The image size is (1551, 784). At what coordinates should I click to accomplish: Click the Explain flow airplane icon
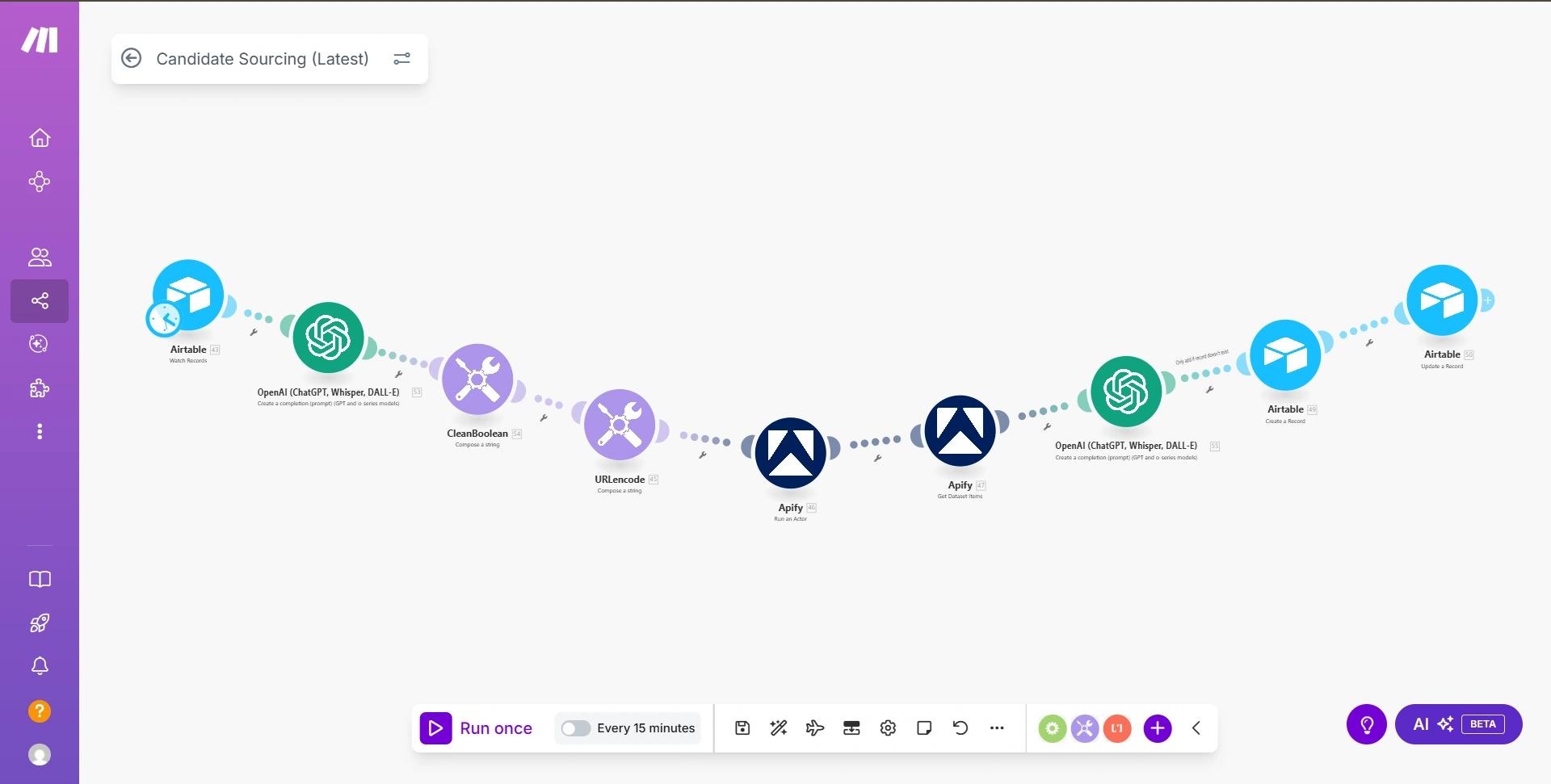pyautogui.click(x=815, y=728)
